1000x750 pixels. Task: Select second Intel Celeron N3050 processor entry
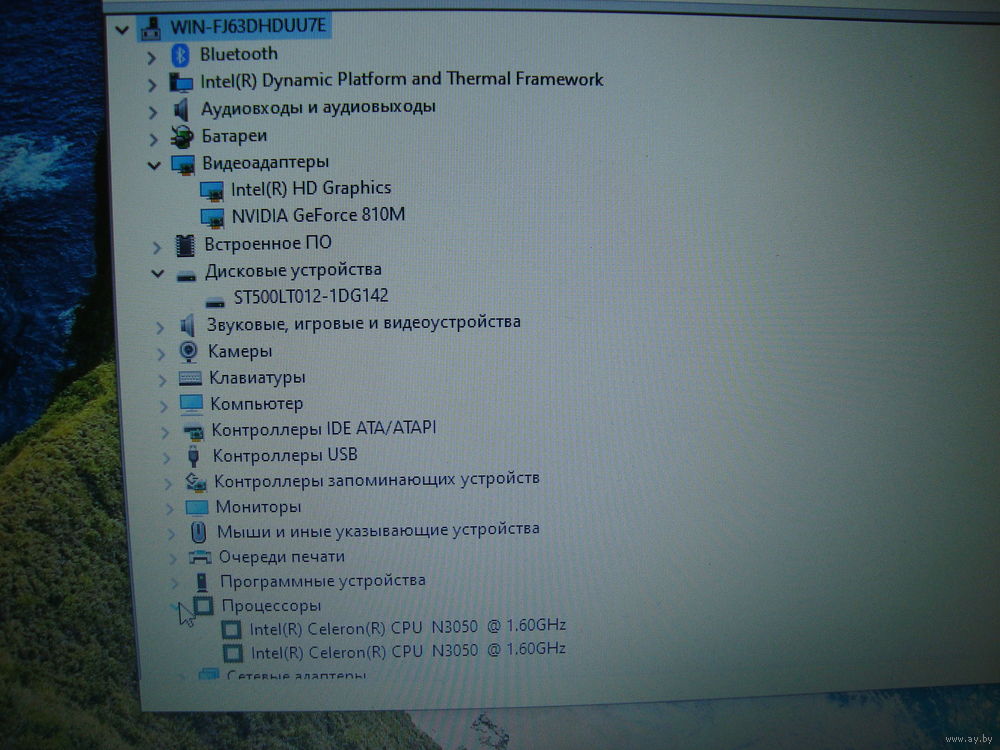408,651
